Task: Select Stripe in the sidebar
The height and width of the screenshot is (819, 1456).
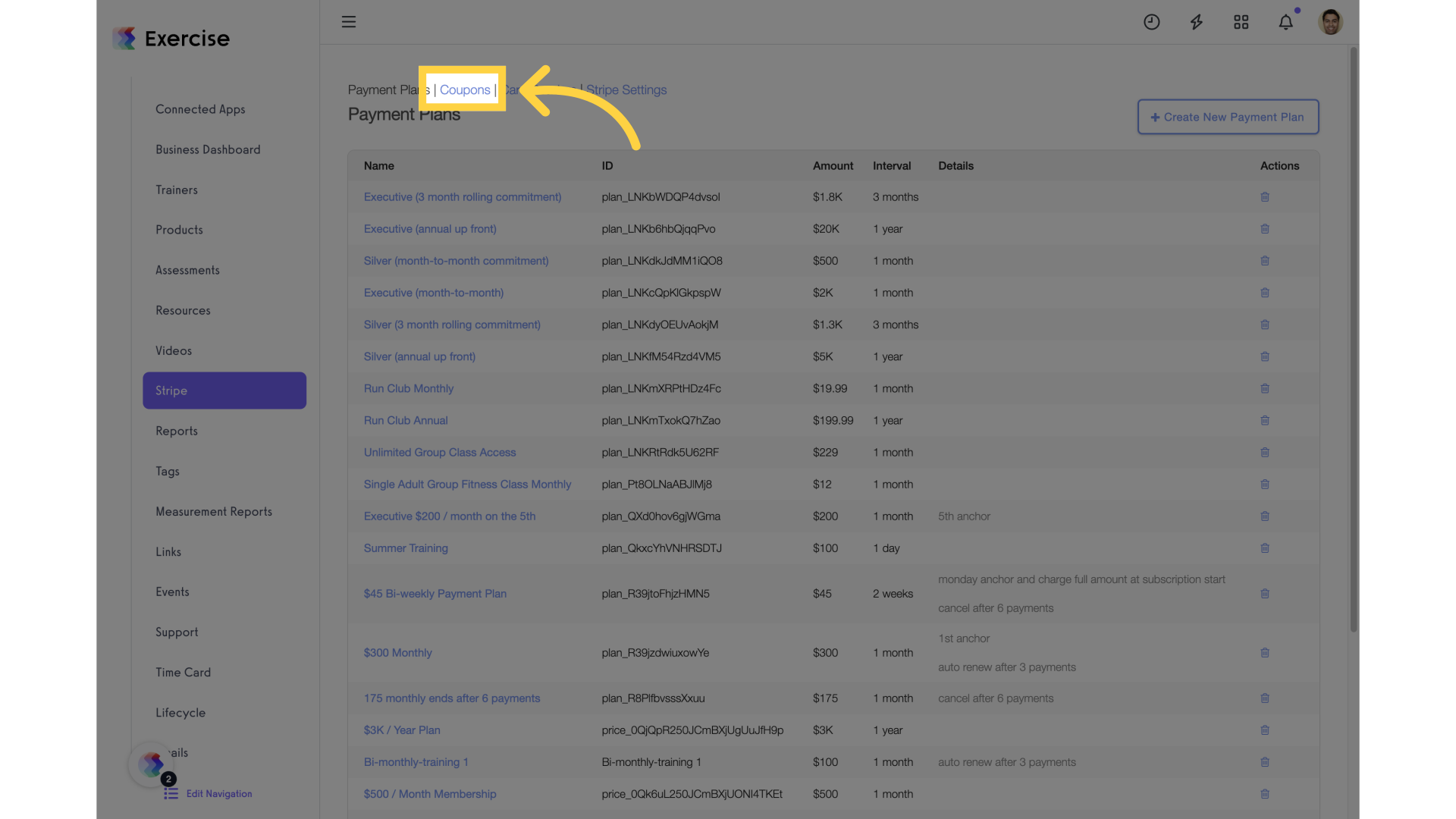Action: pyautogui.click(x=224, y=391)
